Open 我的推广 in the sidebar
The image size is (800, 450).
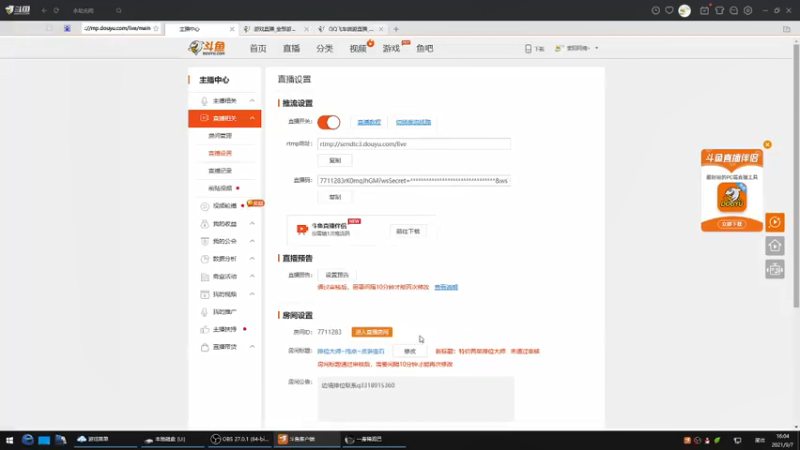(225, 312)
